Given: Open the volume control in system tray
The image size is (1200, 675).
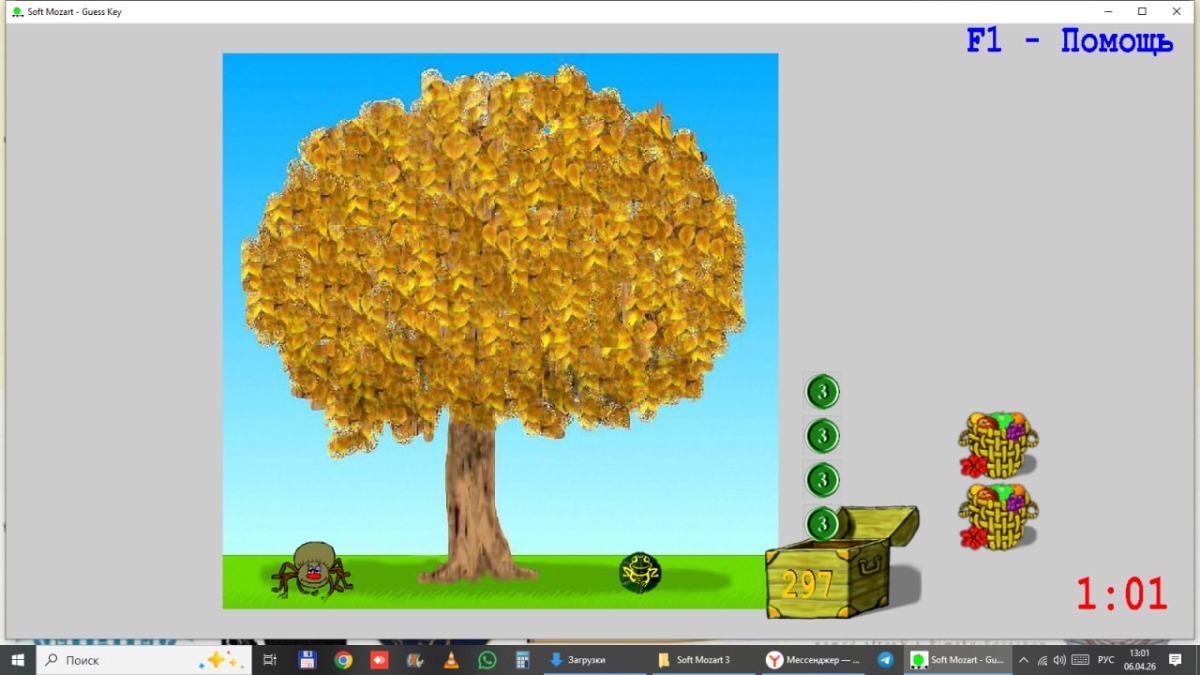Looking at the screenshot, I should [x=1060, y=660].
